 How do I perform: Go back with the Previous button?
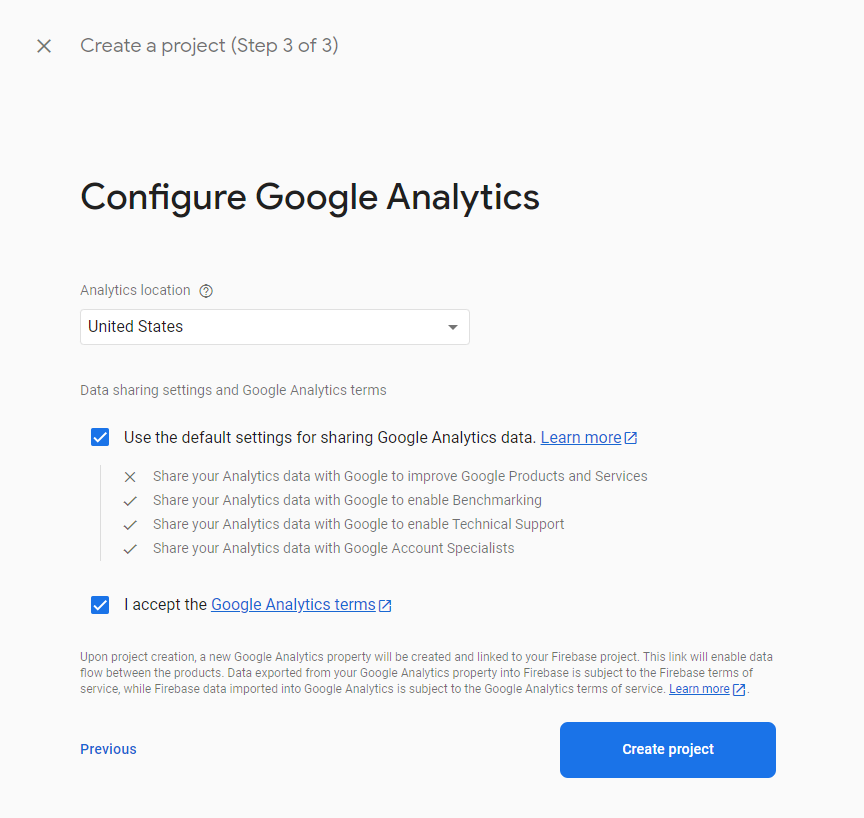tap(109, 749)
